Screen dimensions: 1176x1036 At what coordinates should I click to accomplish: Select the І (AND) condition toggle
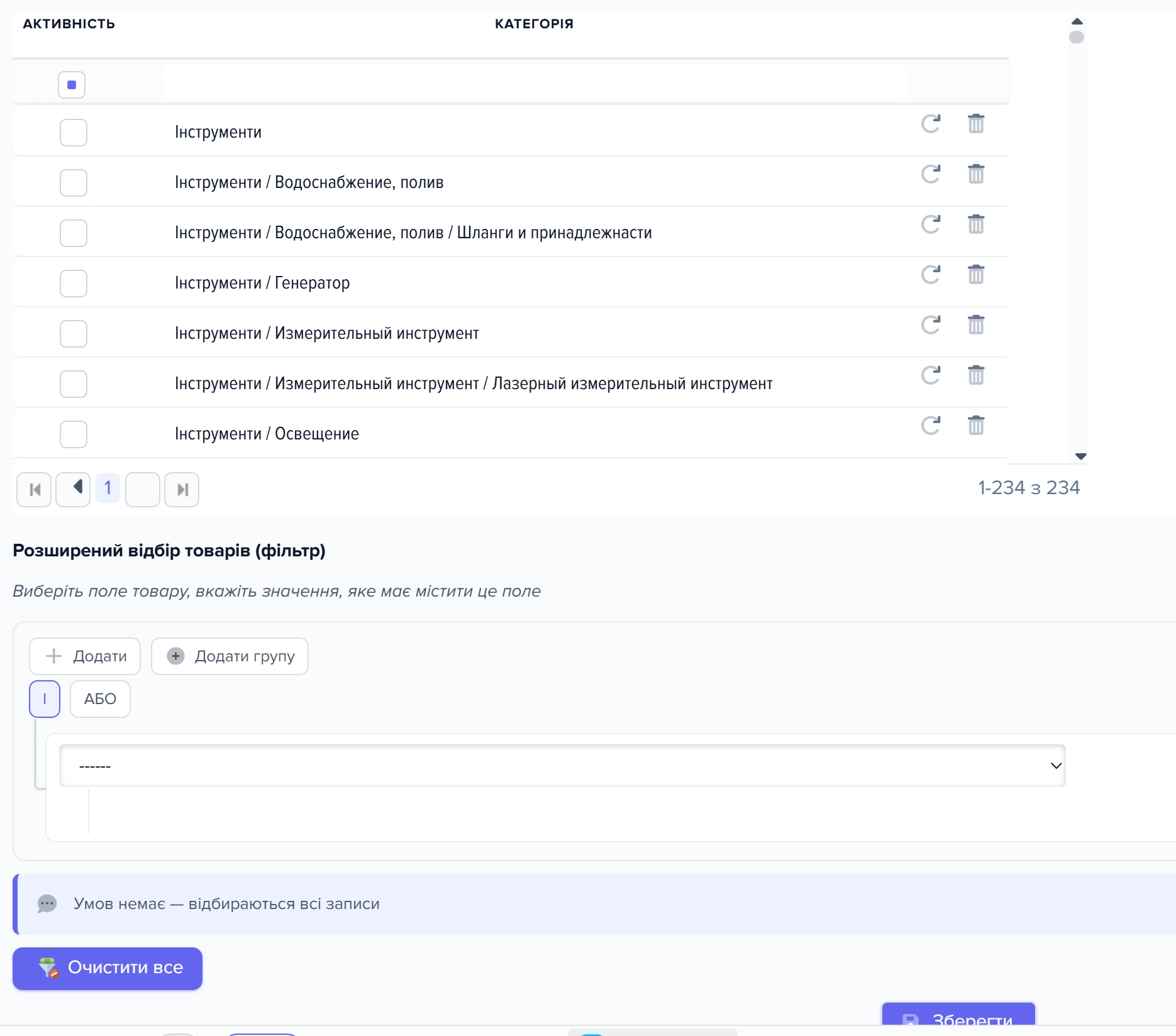tap(45, 699)
